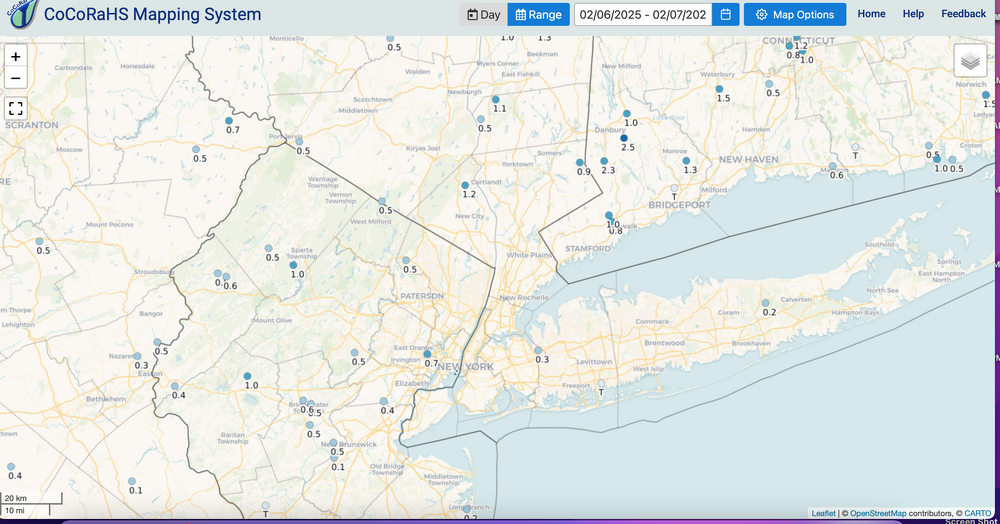
Task: Click the 0.7 marker near Port Jervis
Action: [229, 120]
